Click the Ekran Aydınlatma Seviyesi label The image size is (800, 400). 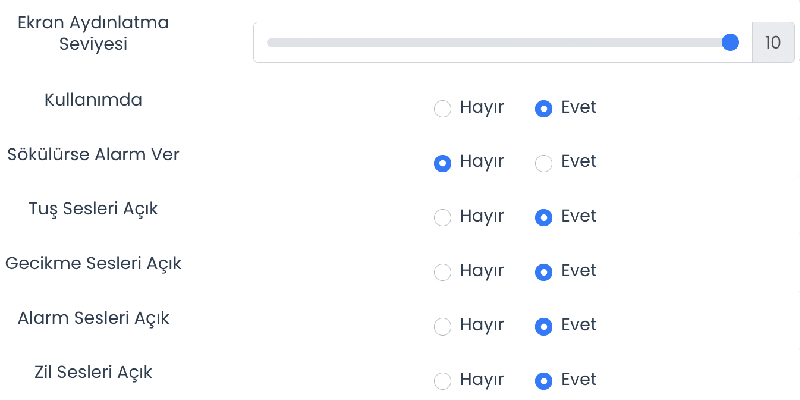tap(93, 33)
